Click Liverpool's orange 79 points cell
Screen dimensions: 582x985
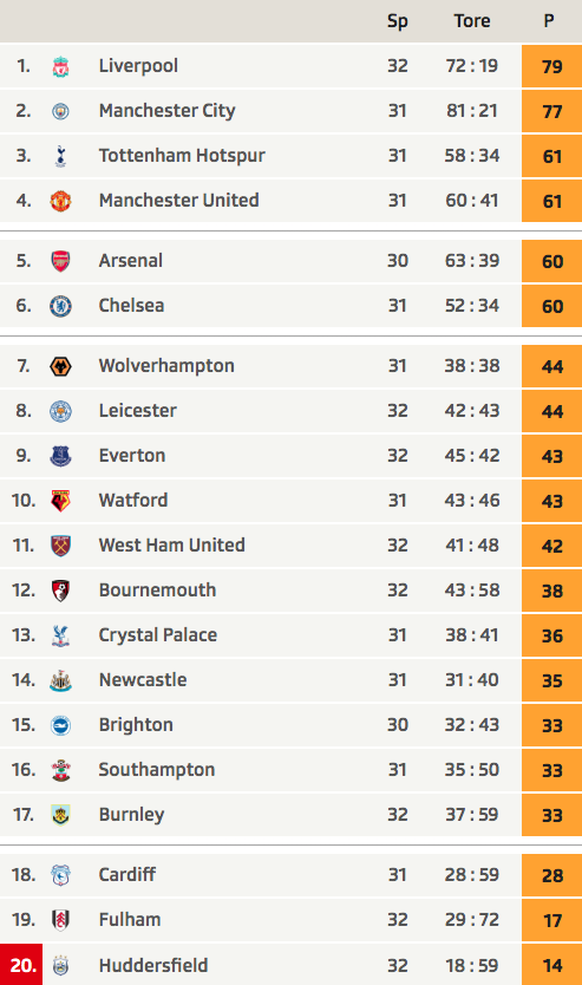pos(552,66)
